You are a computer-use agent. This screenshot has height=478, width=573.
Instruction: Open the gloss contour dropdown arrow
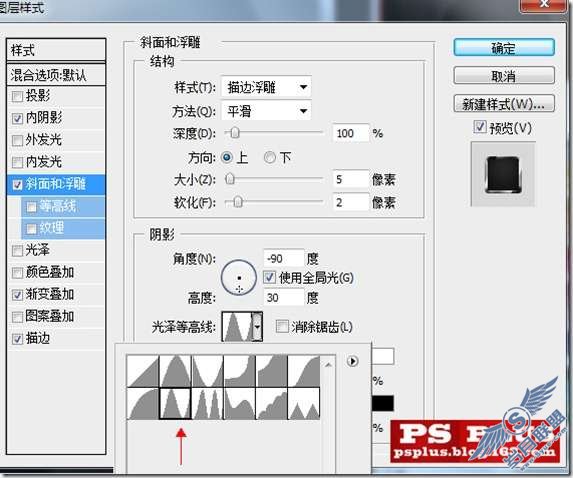pyautogui.click(x=258, y=326)
